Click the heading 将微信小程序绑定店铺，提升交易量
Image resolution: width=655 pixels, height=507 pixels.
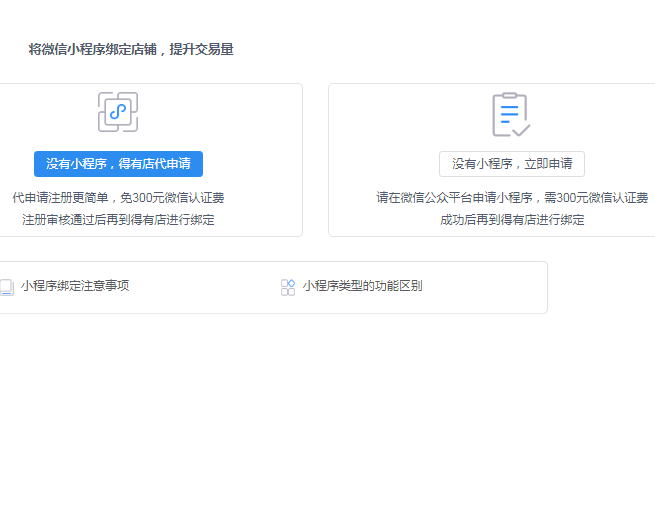[x=131, y=49]
